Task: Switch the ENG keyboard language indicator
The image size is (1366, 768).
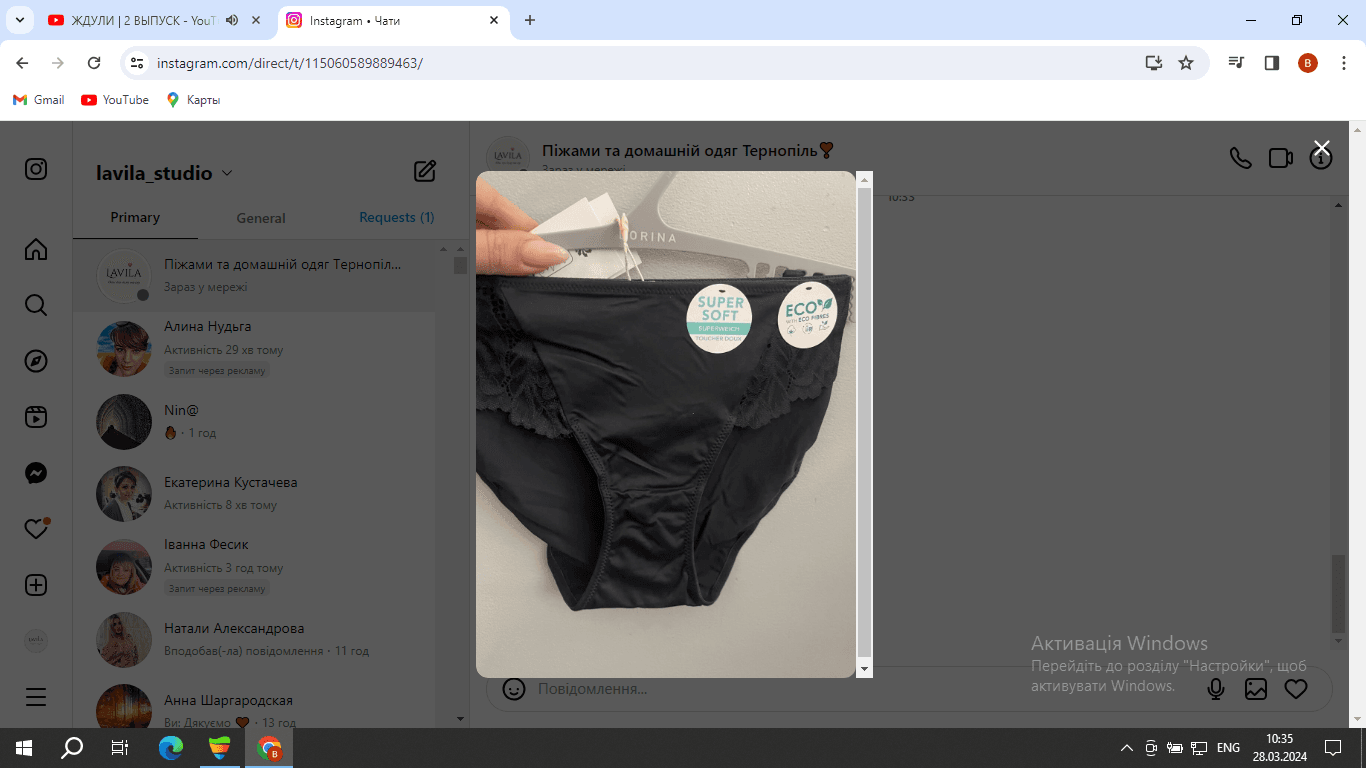Action: pyautogui.click(x=1228, y=748)
